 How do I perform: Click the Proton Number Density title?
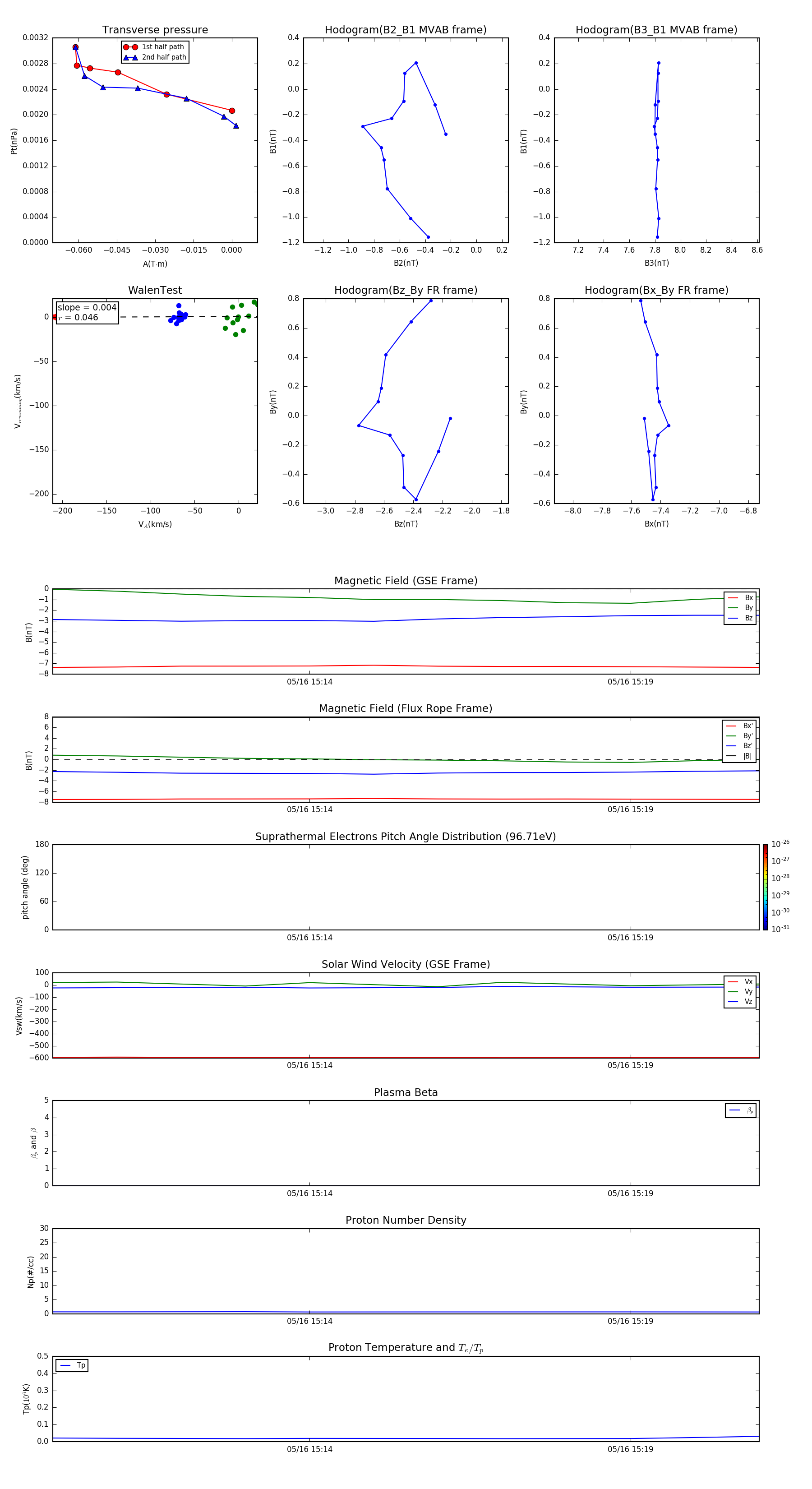click(x=406, y=1220)
